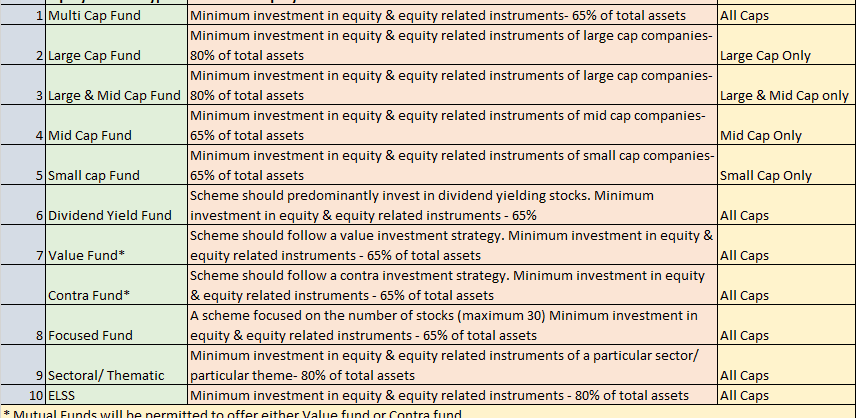
Task: Click the Large & Mid Cap Fund cell
Action: tap(116, 85)
